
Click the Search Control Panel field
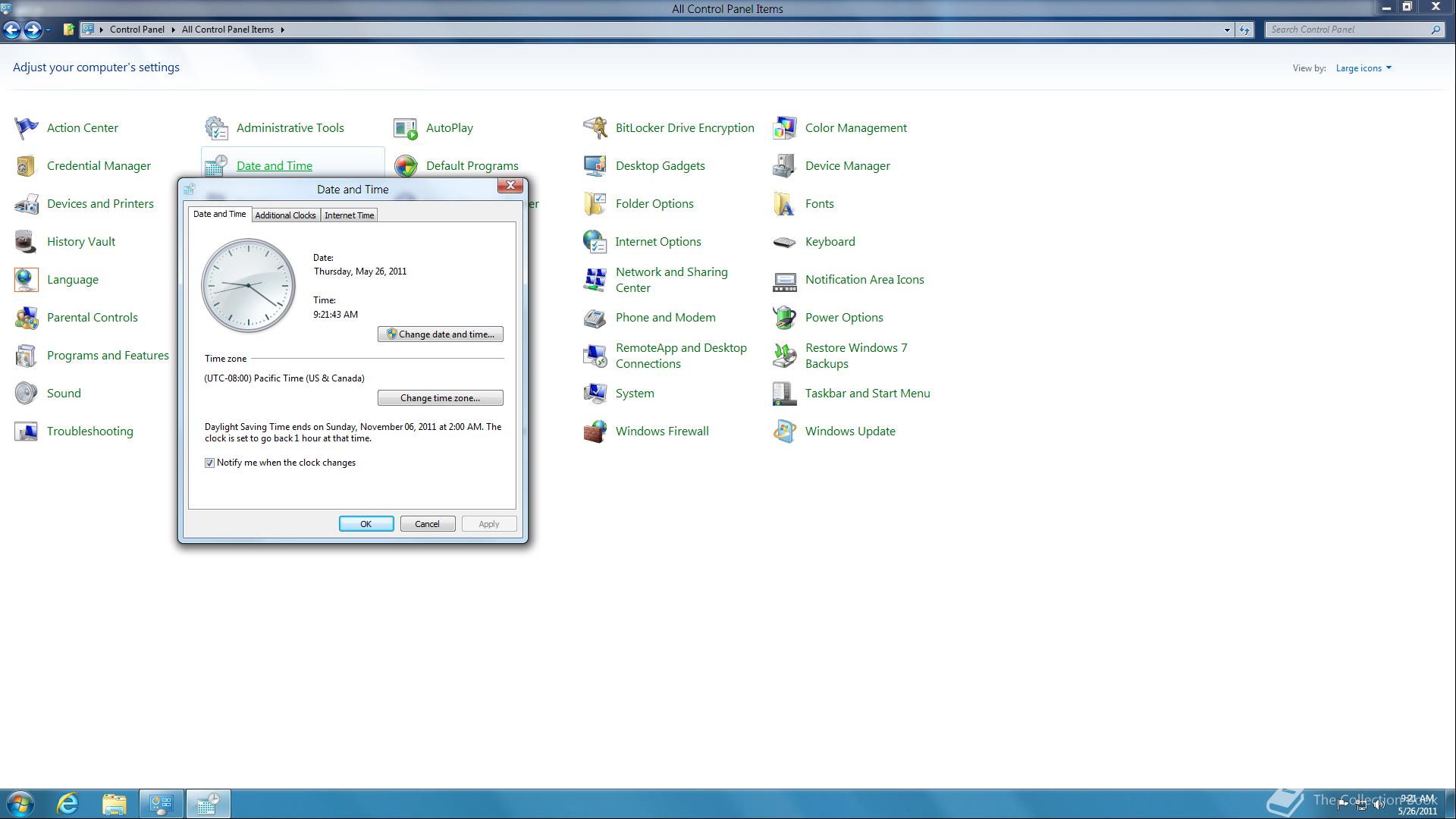point(1348,30)
